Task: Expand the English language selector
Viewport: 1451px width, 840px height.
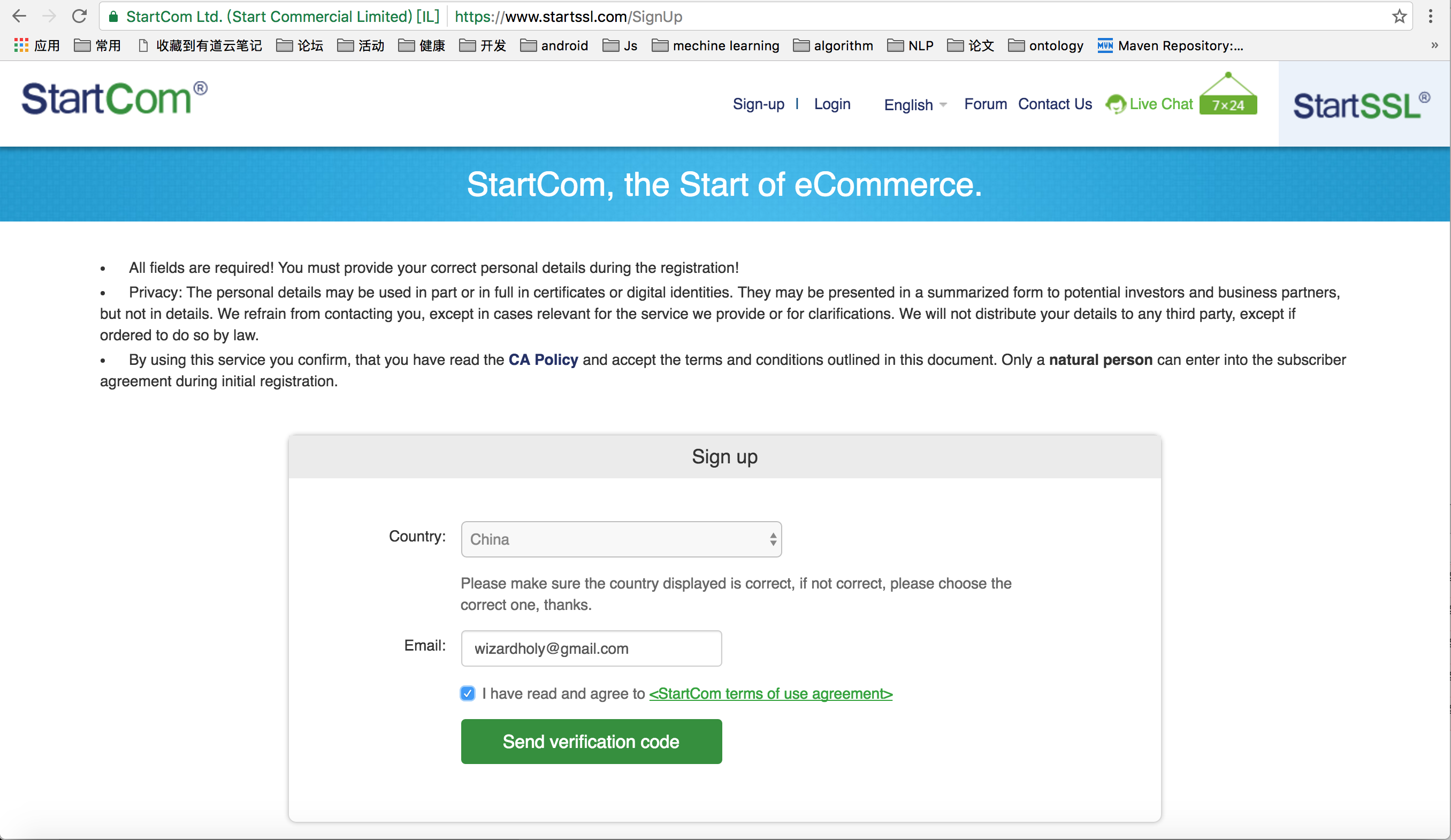Action: (x=915, y=105)
